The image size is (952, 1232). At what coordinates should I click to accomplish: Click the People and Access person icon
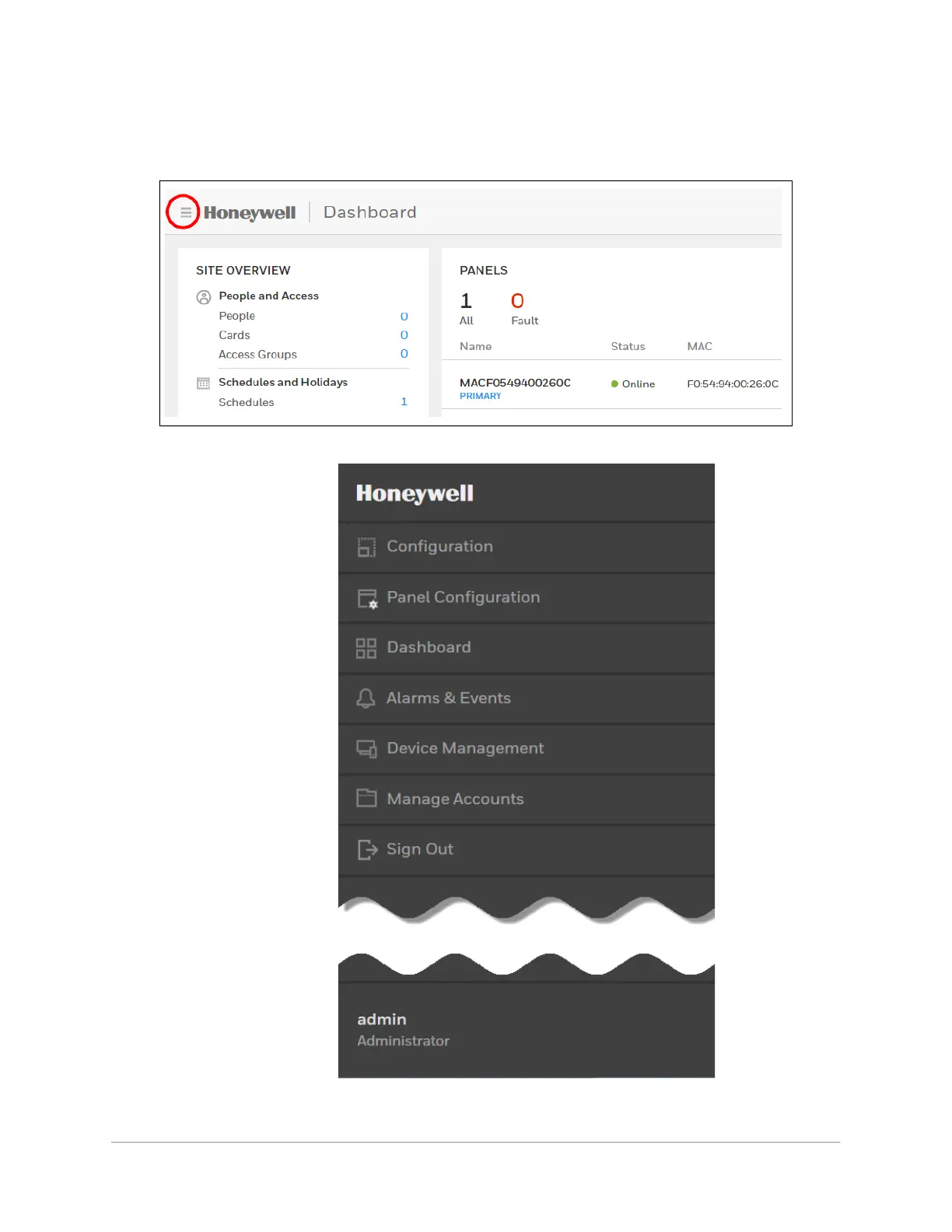tap(204, 297)
